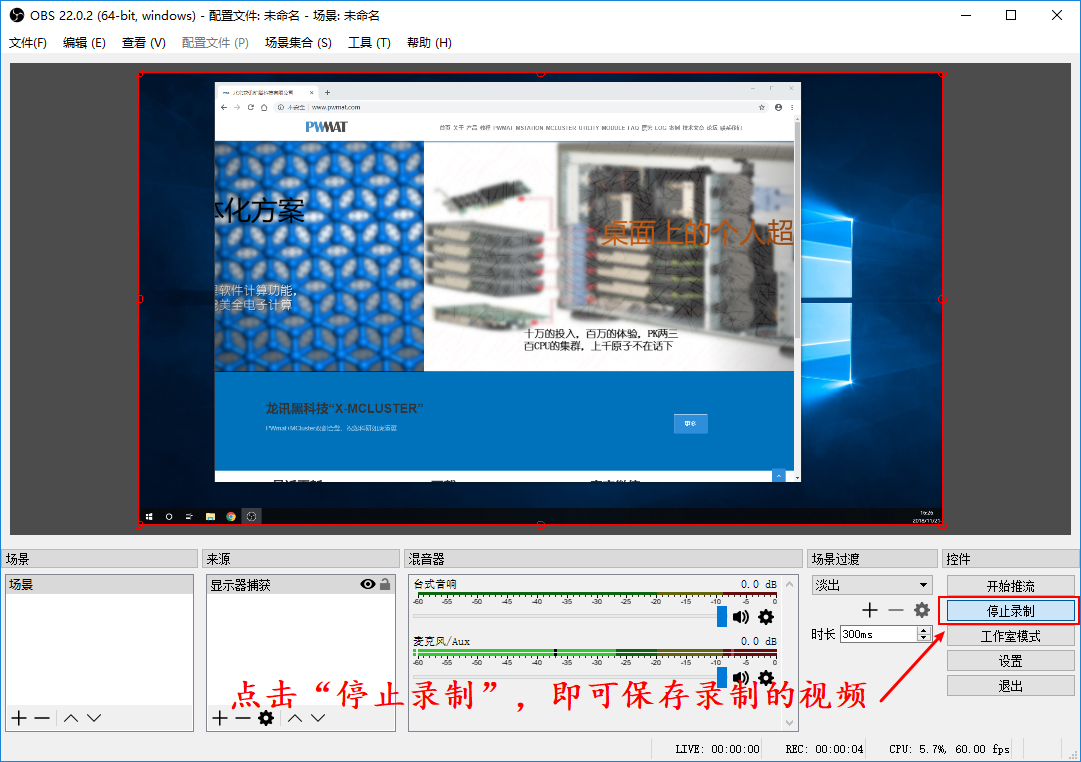
Task: Mute 麦克风/Aux speaker icon
Action: point(741,676)
